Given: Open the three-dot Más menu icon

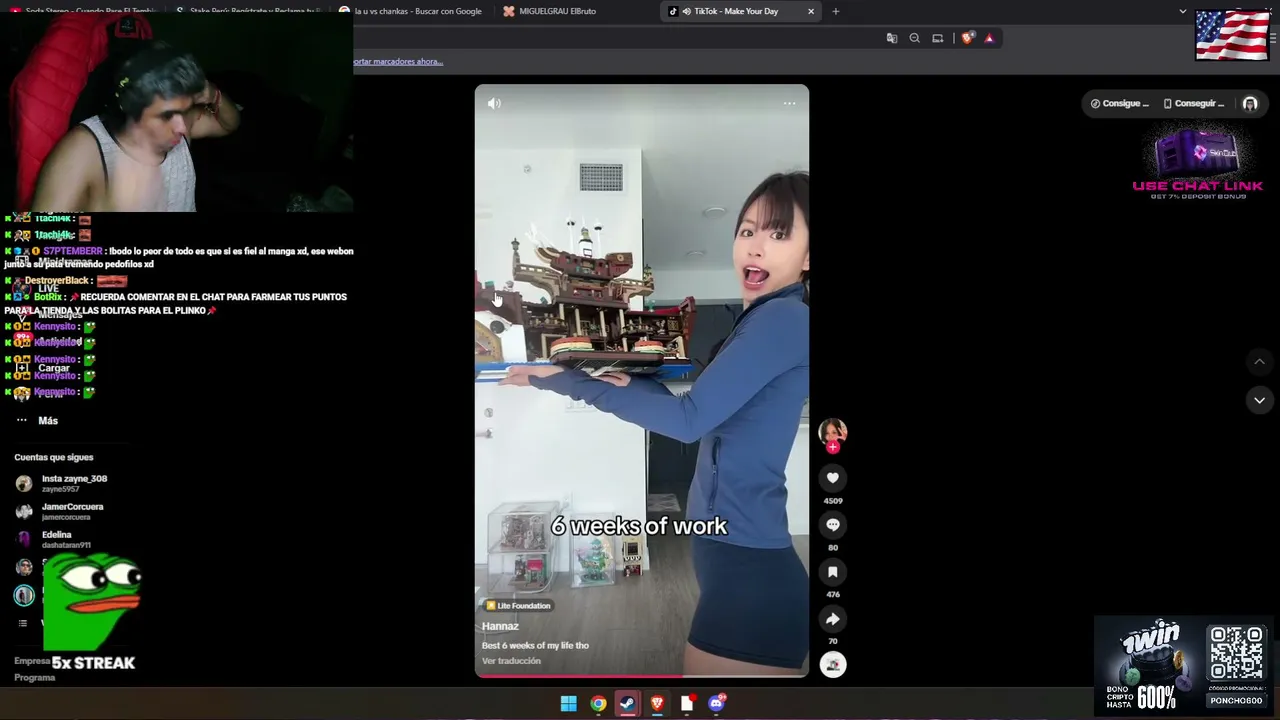Looking at the screenshot, I should (x=22, y=420).
